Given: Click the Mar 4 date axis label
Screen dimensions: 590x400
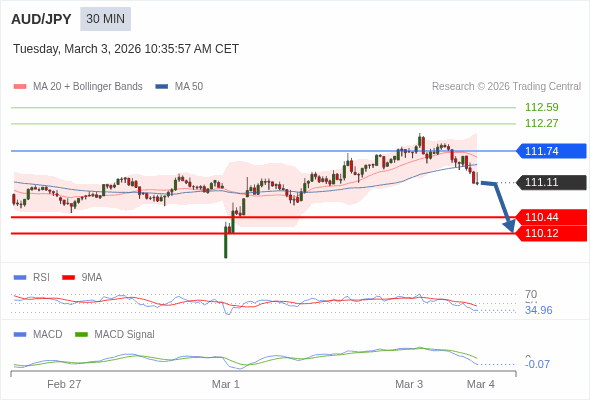Looking at the screenshot, I should tap(481, 384).
